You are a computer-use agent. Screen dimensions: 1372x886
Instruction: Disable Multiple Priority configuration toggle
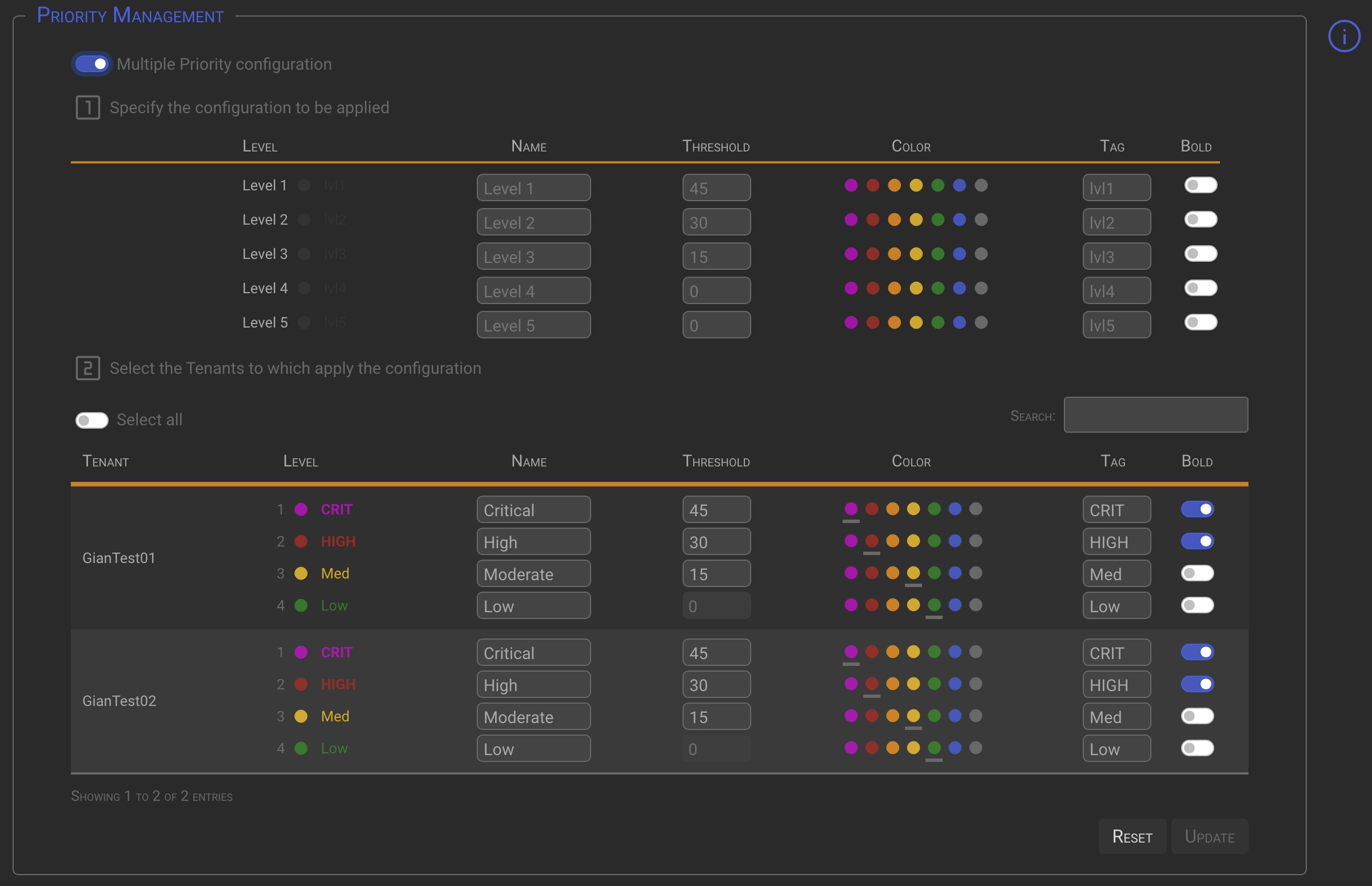(x=91, y=64)
